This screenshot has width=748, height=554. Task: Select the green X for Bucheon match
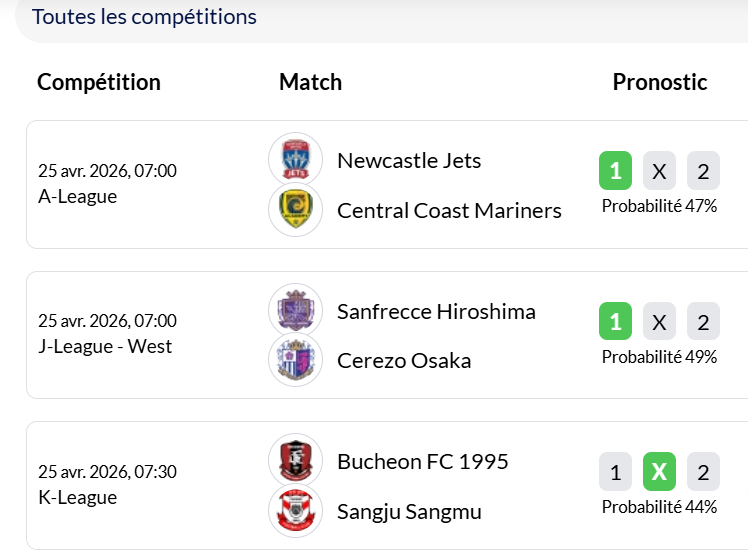(659, 472)
